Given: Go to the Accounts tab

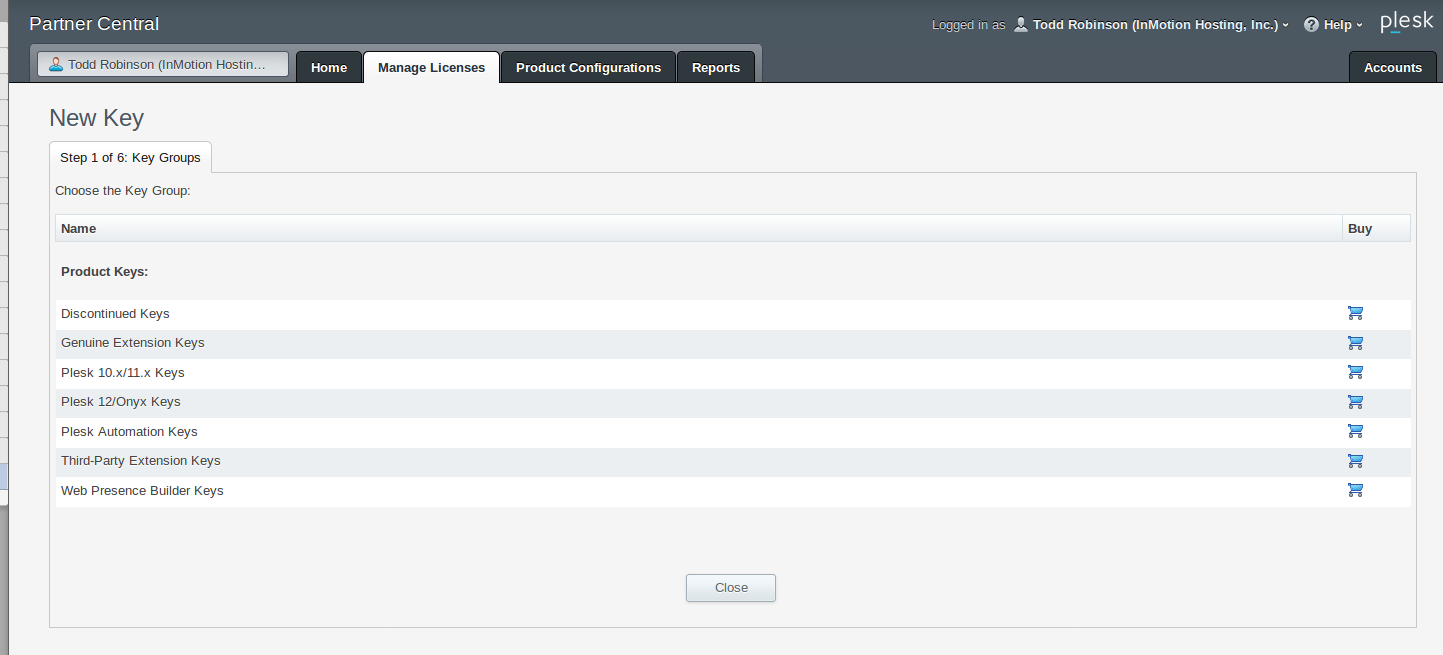Looking at the screenshot, I should point(1392,68).
